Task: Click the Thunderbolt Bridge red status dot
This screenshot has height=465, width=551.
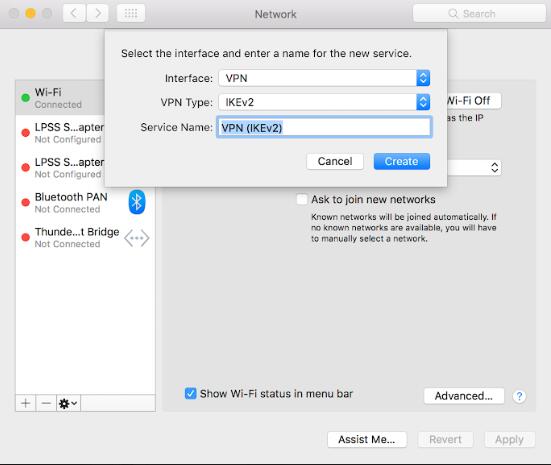Action: tap(25, 238)
